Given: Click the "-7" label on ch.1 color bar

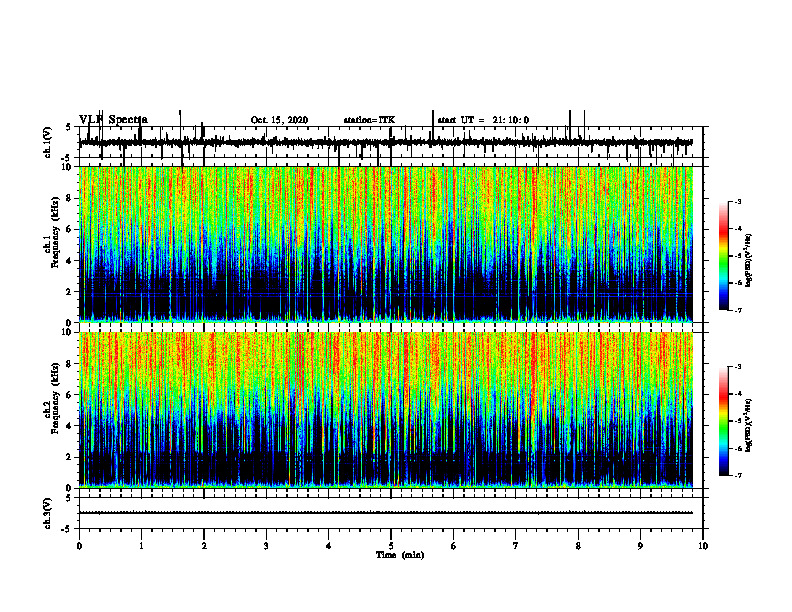Looking at the screenshot, I should (x=738, y=310).
